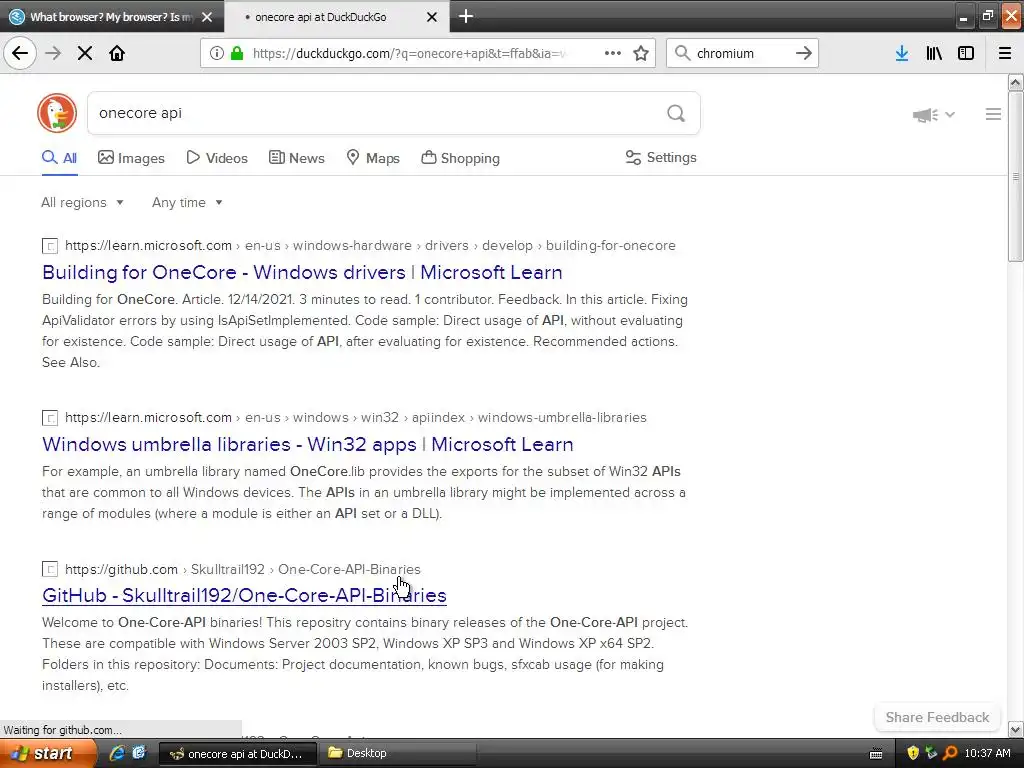Open the downloads panel
Screen dimensions: 1024x768
coord(902,54)
